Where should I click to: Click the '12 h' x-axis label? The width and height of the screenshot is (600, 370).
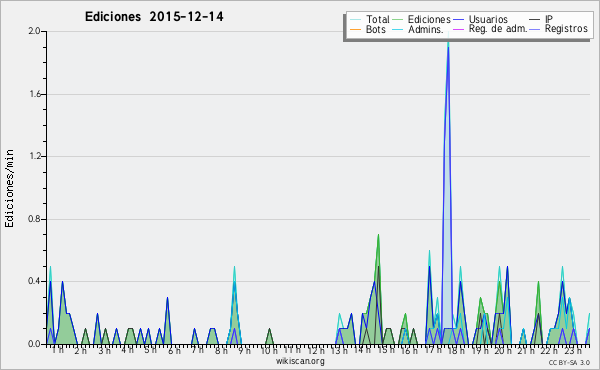pyautogui.click(x=316, y=351)
